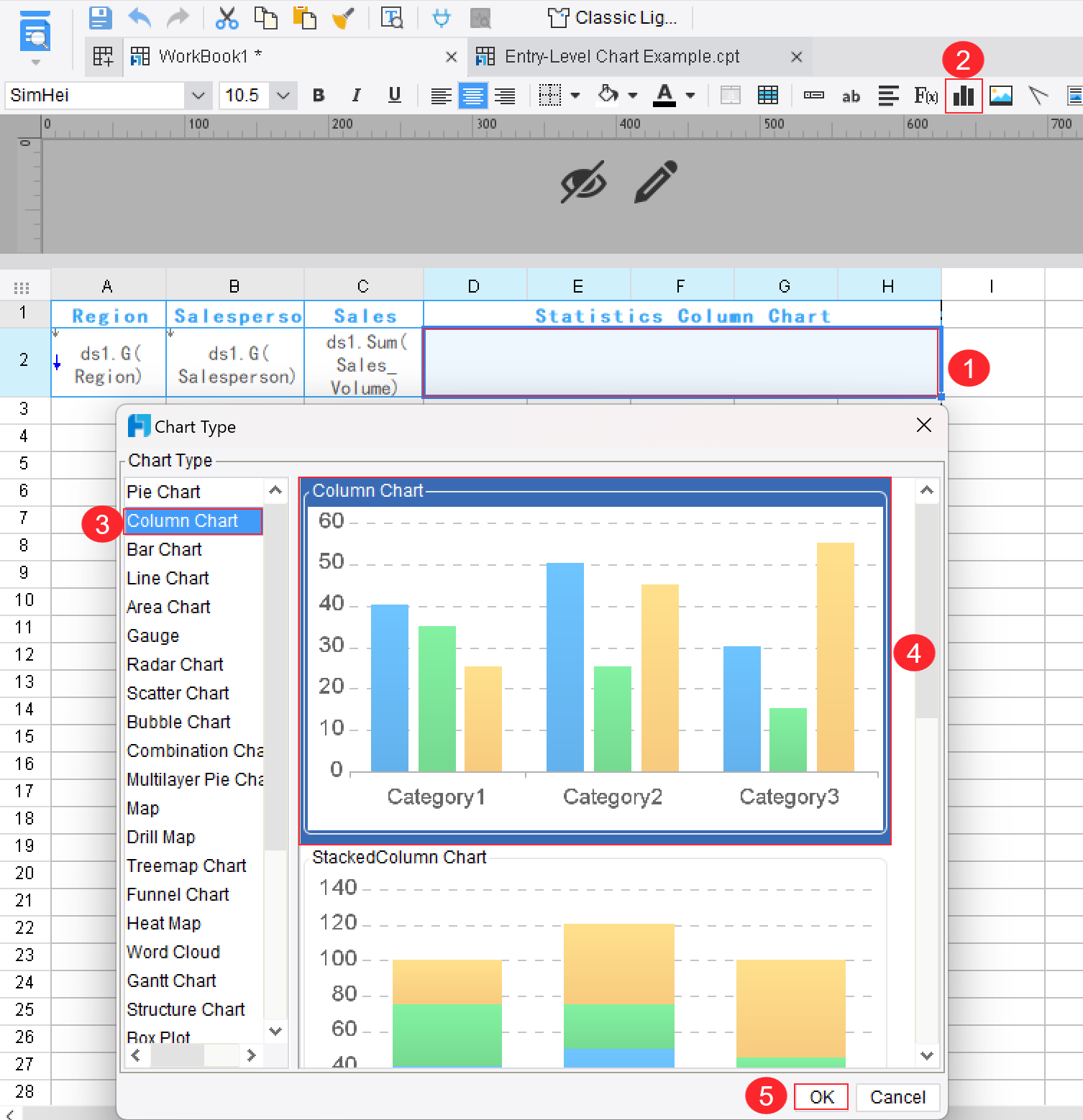The width and height of the screenshot is (1083, 1120).
Task: Toggle underline formatting
Action: (394, 95)
